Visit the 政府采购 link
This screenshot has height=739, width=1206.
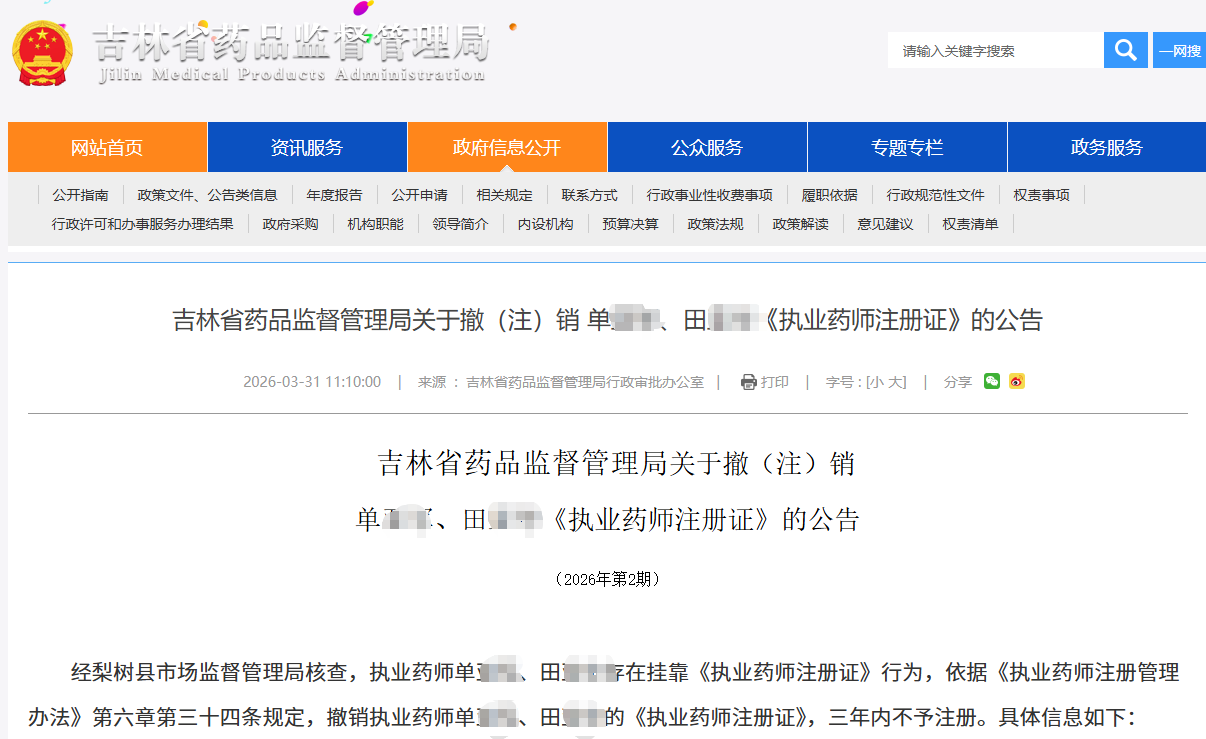(x=290, y=224)
